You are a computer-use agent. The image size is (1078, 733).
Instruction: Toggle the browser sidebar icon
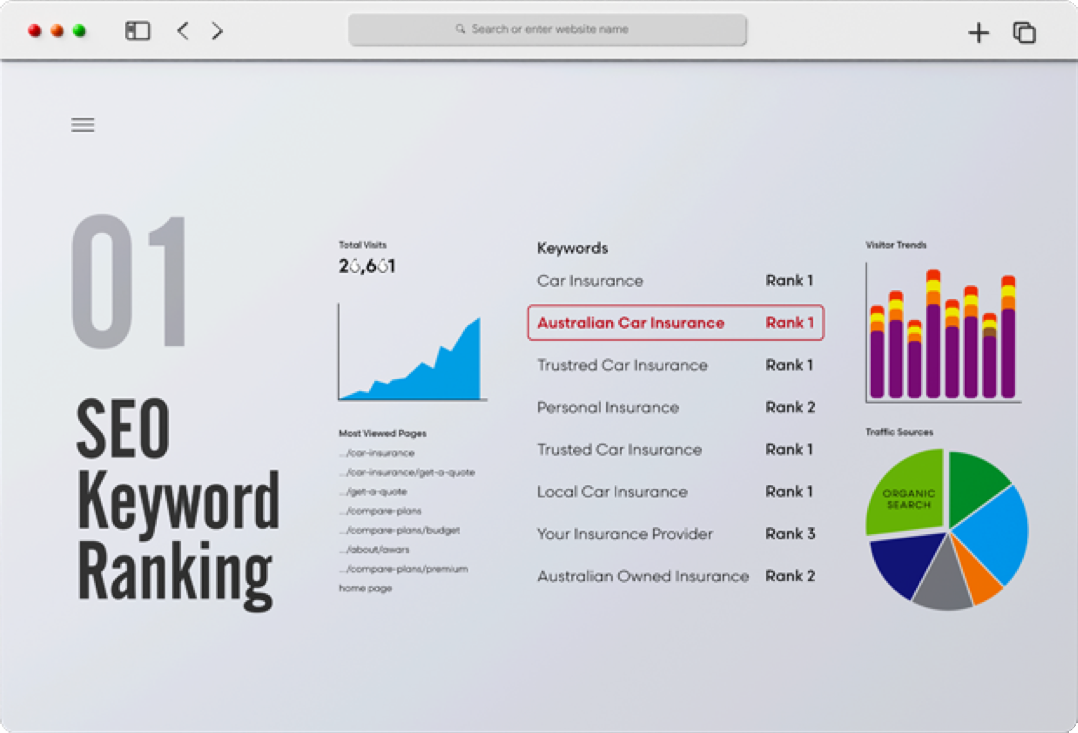(138, 31)
